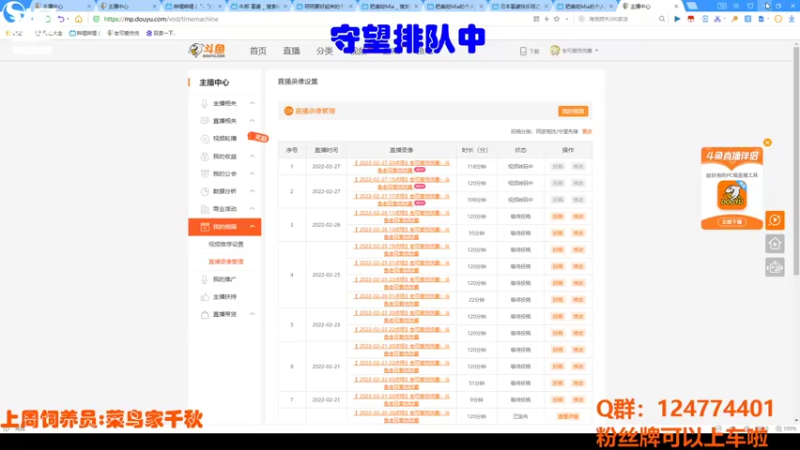Click the browser search box
This screenshot has height=450, width=800.
tap(622, 19)
